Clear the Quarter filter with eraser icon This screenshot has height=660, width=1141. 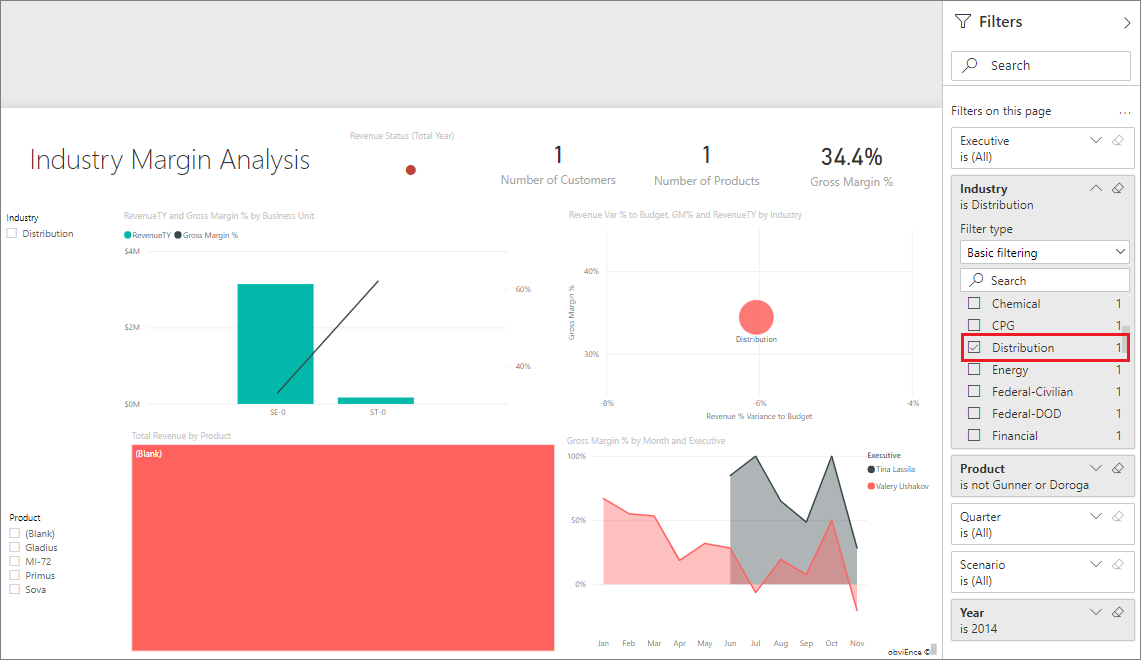[1118, 516]
